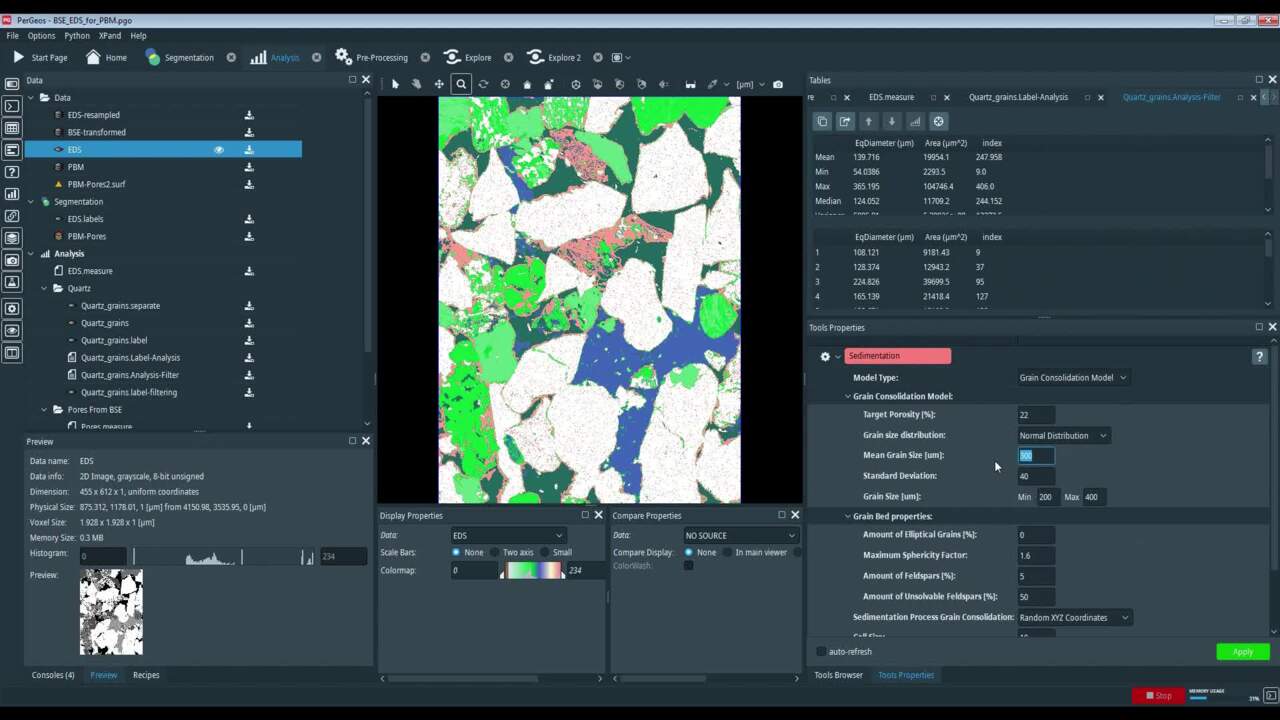Click the set home view icon
1280x720 pixels.
(548, 84)
